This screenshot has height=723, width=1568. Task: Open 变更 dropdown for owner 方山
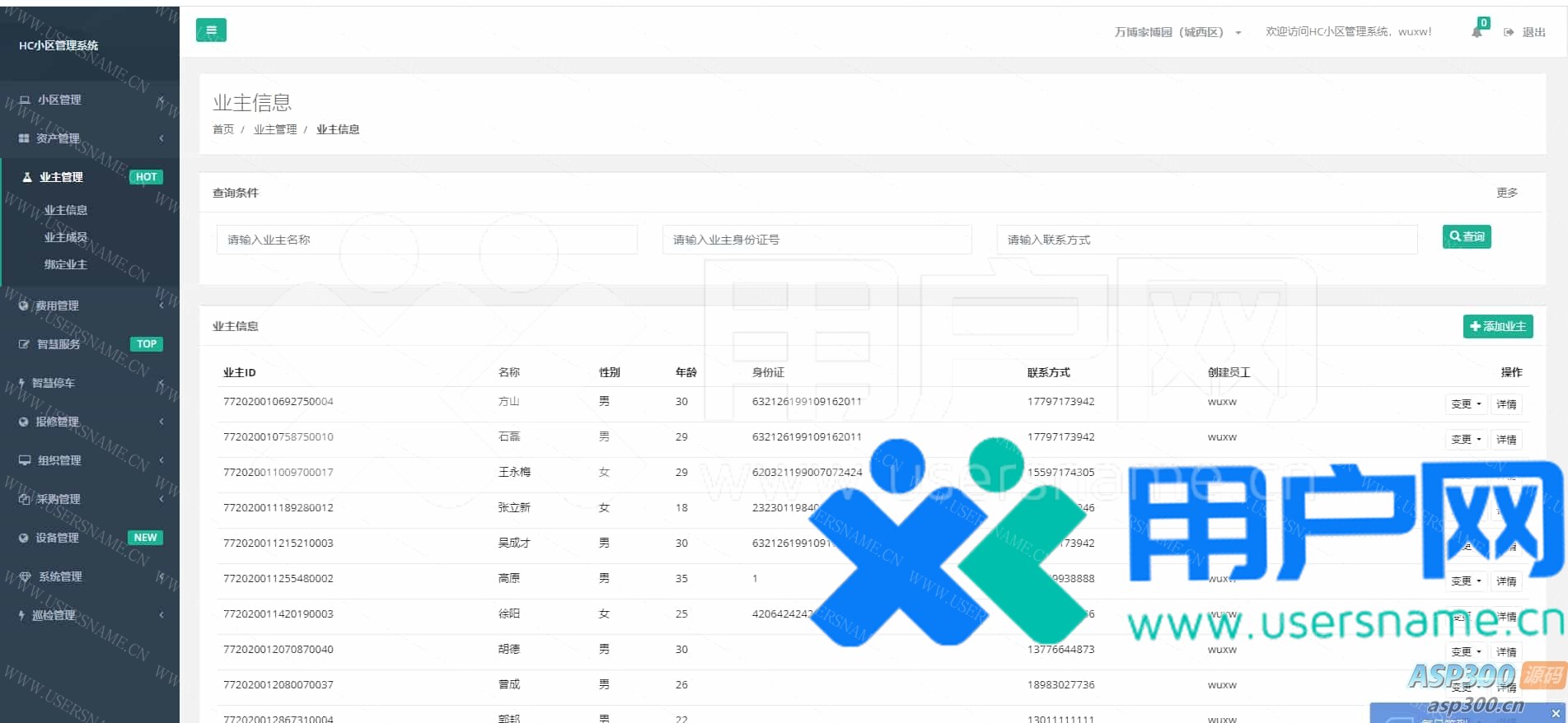coord(1466,404)
